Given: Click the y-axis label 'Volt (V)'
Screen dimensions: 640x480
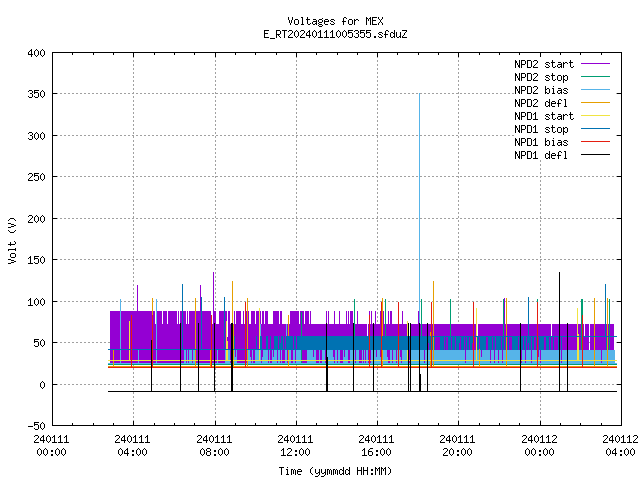Looking at the screenshot, I should click(13, 240).
